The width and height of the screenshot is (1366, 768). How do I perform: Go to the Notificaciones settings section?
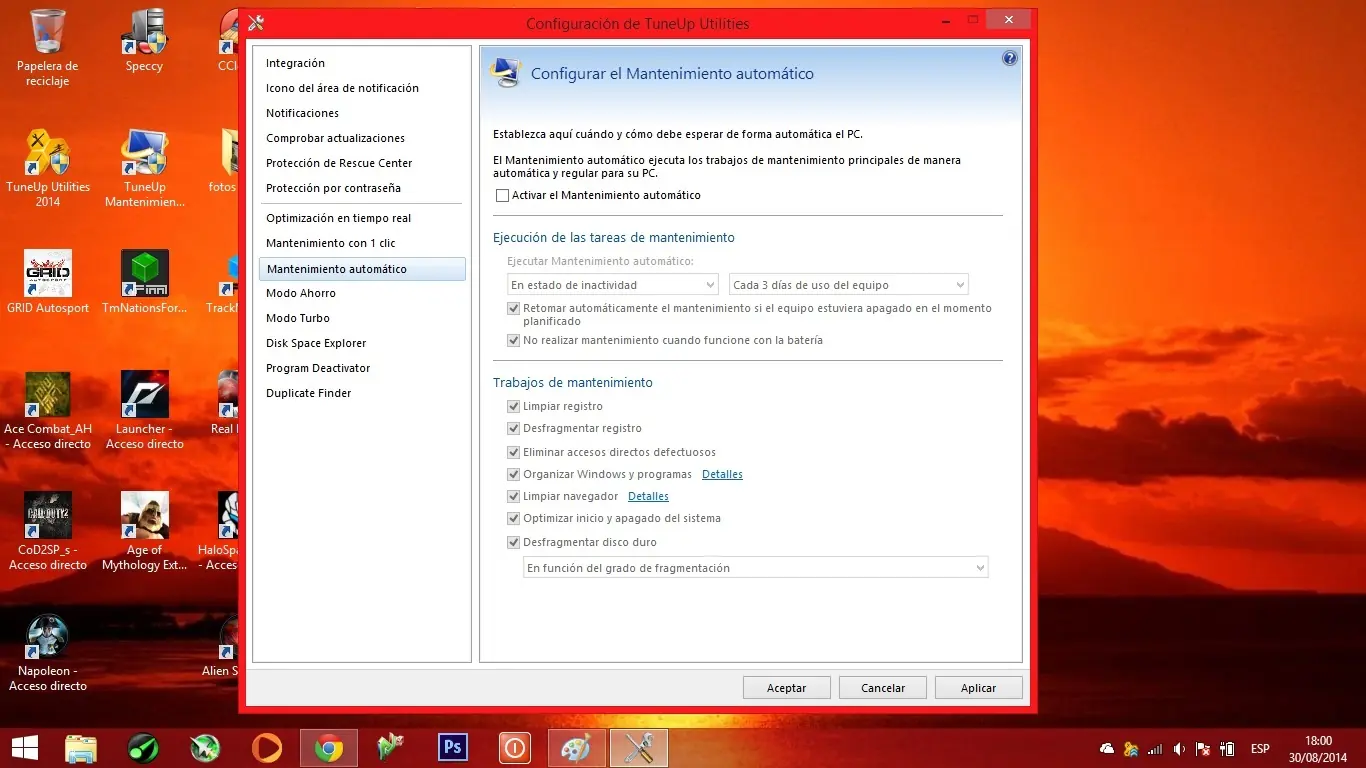point(302,114)
